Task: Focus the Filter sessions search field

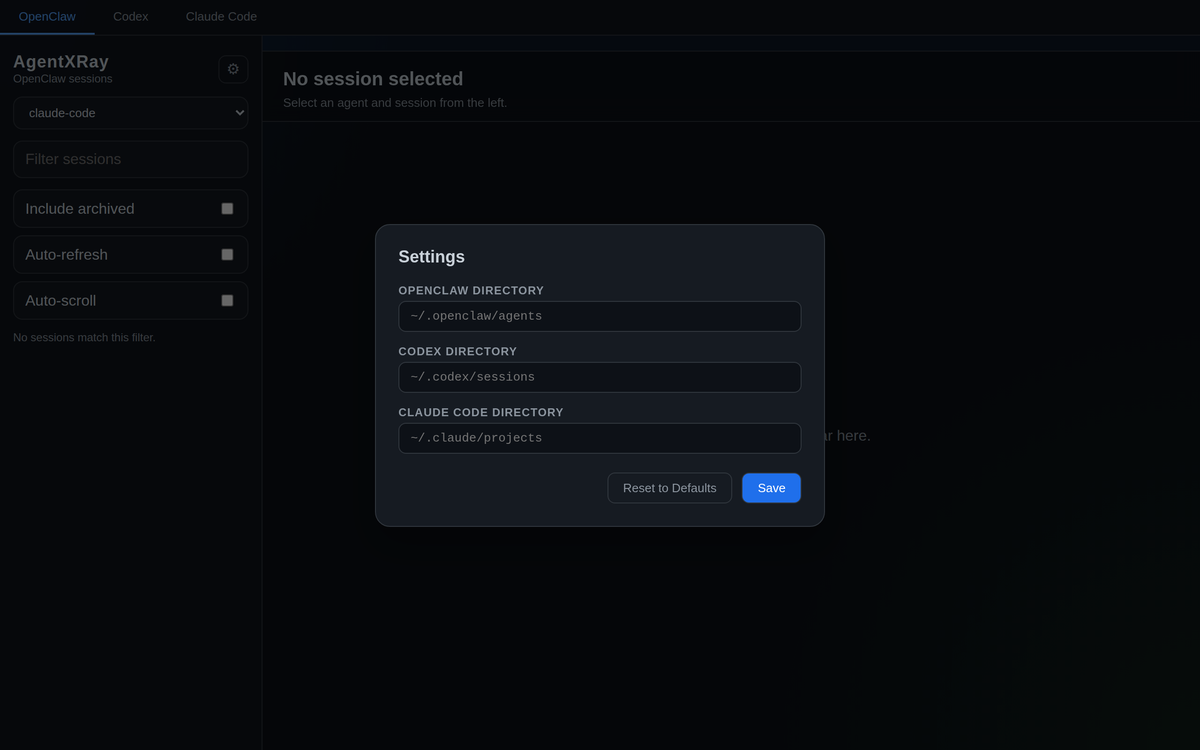Action: click(x=131, y=159)
